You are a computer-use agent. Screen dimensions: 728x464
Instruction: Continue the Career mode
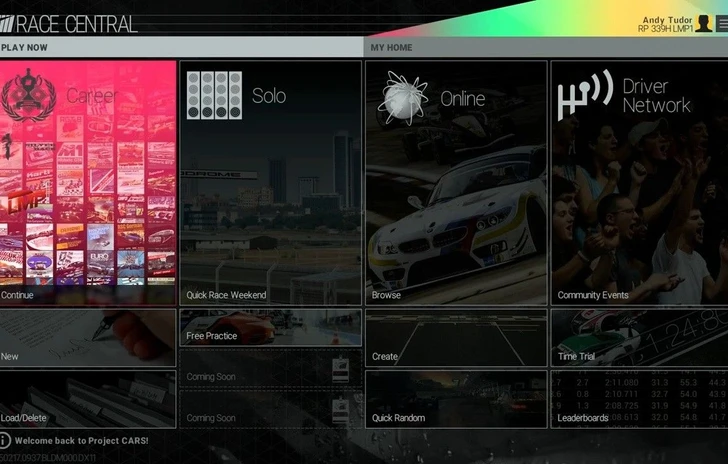88,183
